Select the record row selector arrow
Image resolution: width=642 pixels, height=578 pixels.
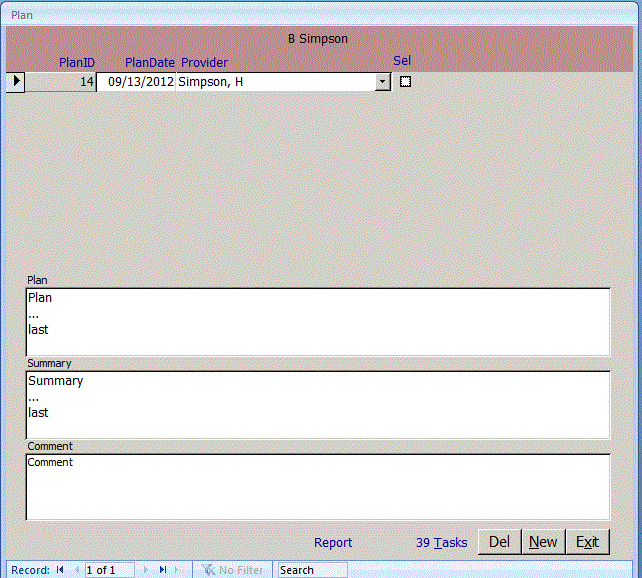point(16,81)
